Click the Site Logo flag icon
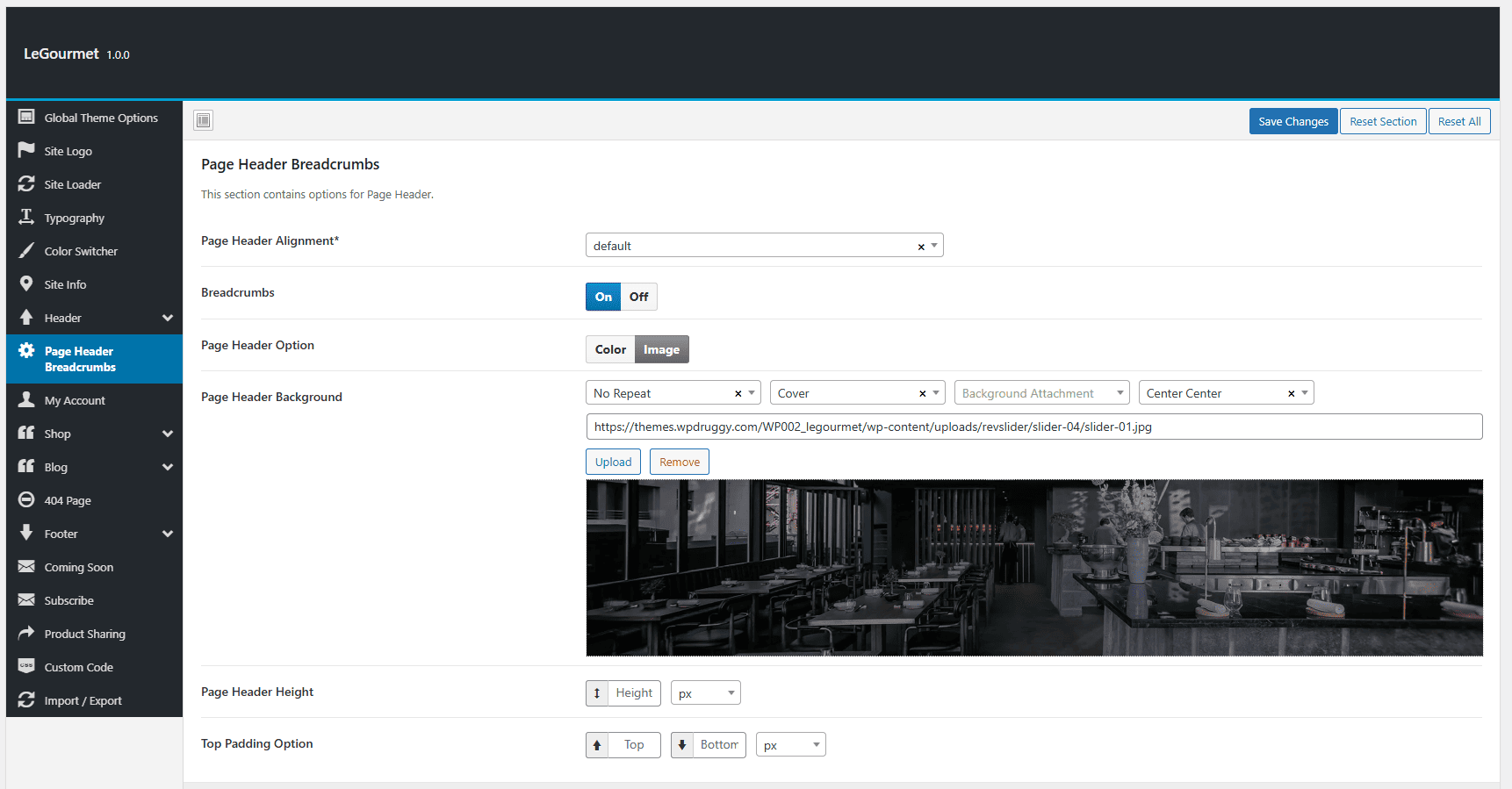 click(x=26, y=150)
